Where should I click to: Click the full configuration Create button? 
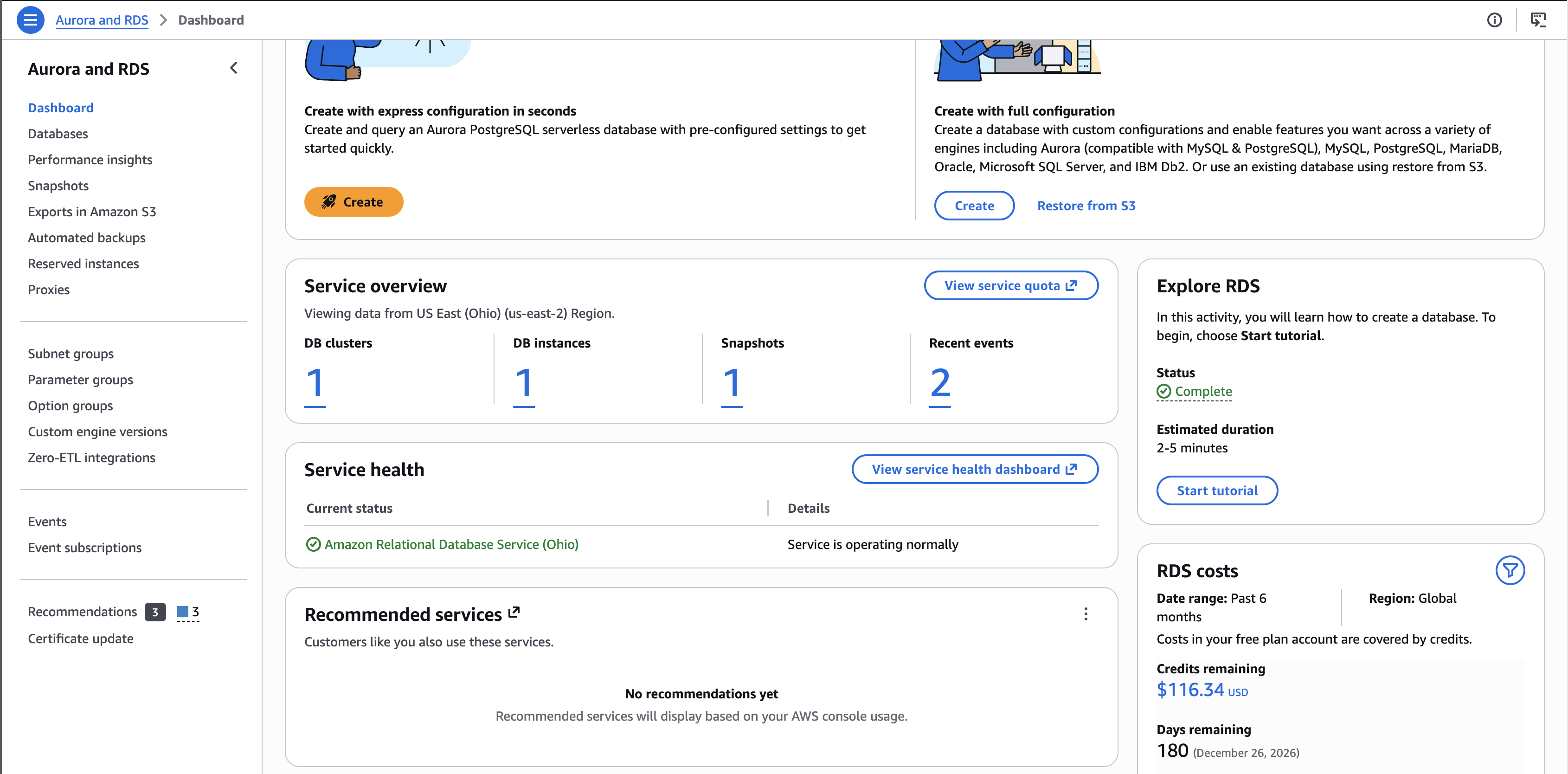click(x=974, y=206)
